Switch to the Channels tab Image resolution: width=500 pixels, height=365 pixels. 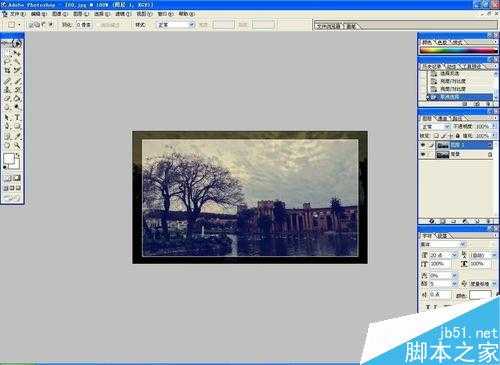442,118
